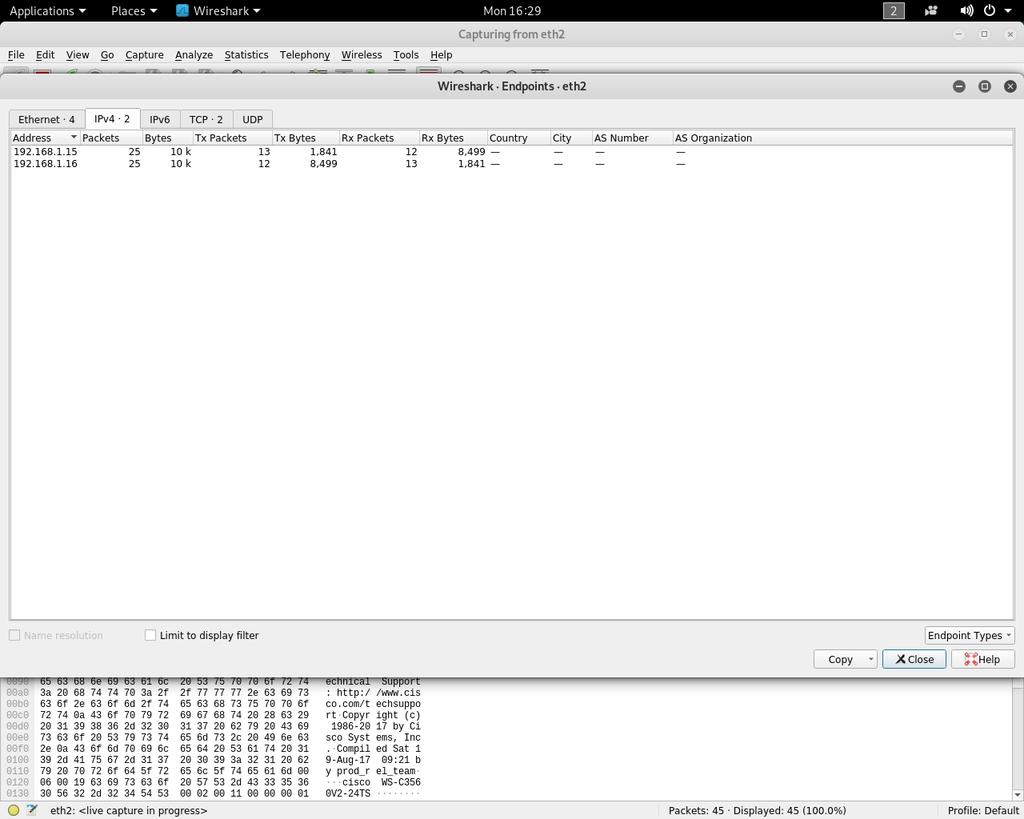1024x819 pixels.
Task: Open the TCP · 2 tab
Action: point(206,120)
